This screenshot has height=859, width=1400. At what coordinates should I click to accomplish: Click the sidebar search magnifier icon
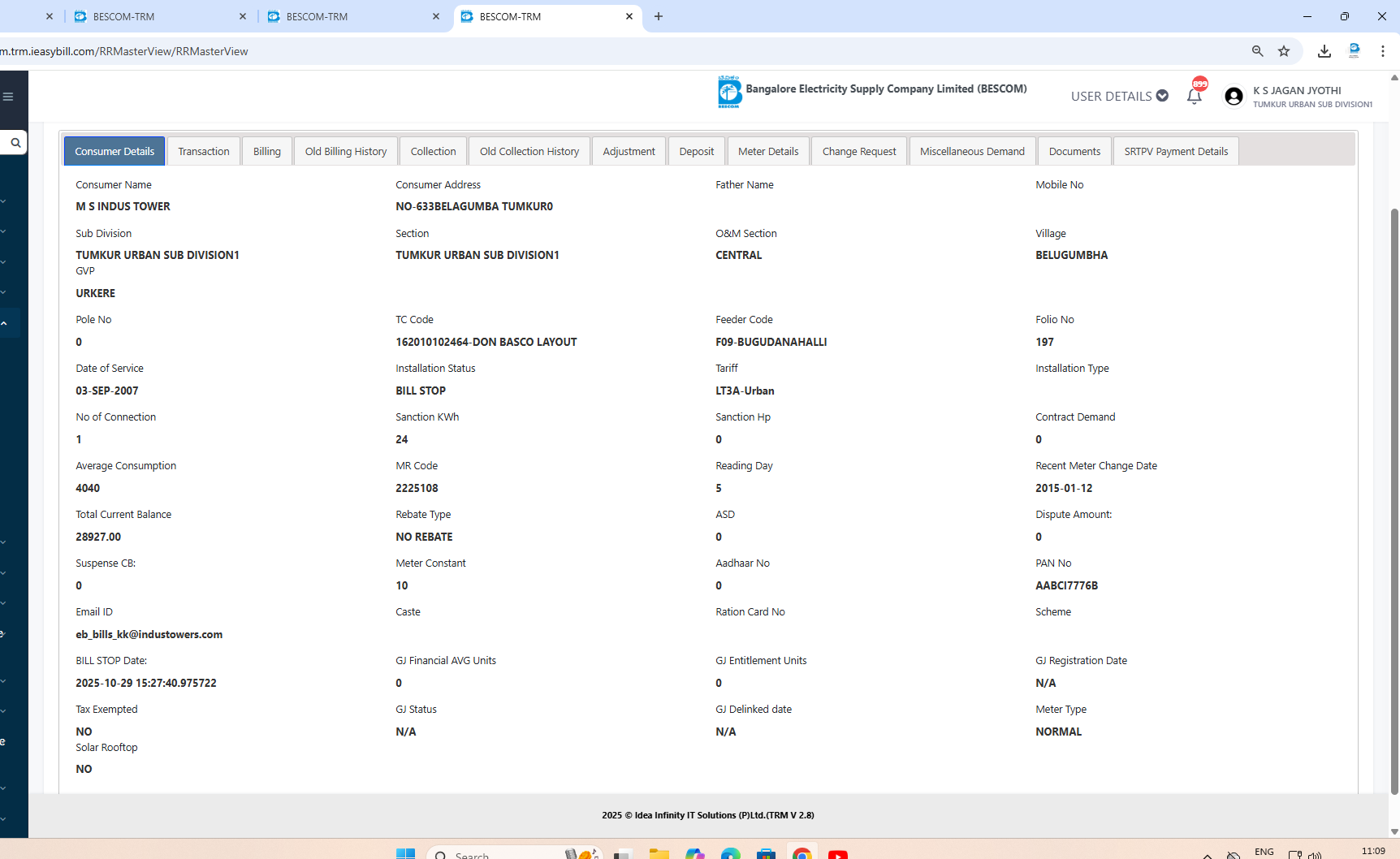[x=15, y=143]
